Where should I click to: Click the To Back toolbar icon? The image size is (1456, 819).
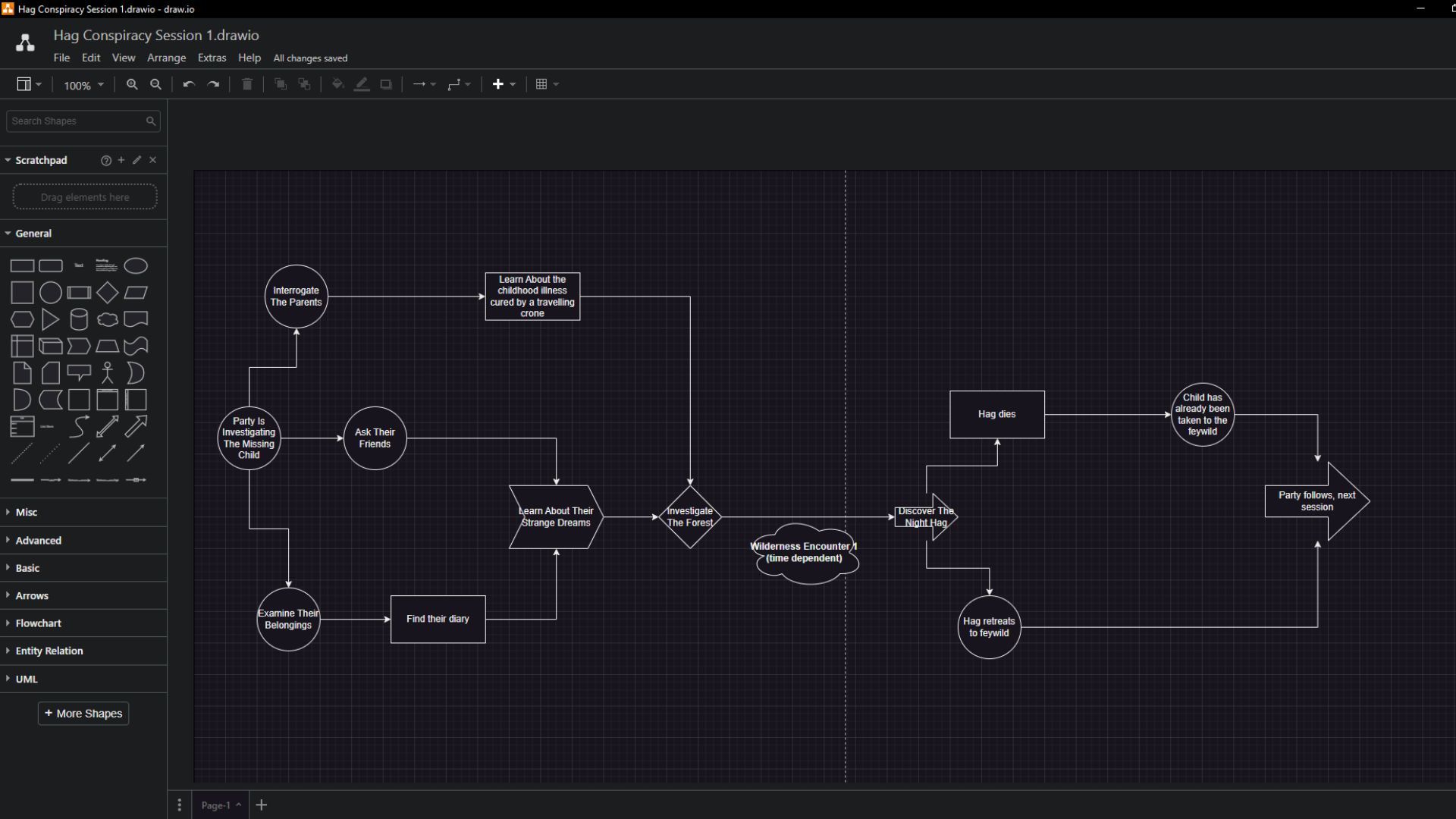pos(305,84)
